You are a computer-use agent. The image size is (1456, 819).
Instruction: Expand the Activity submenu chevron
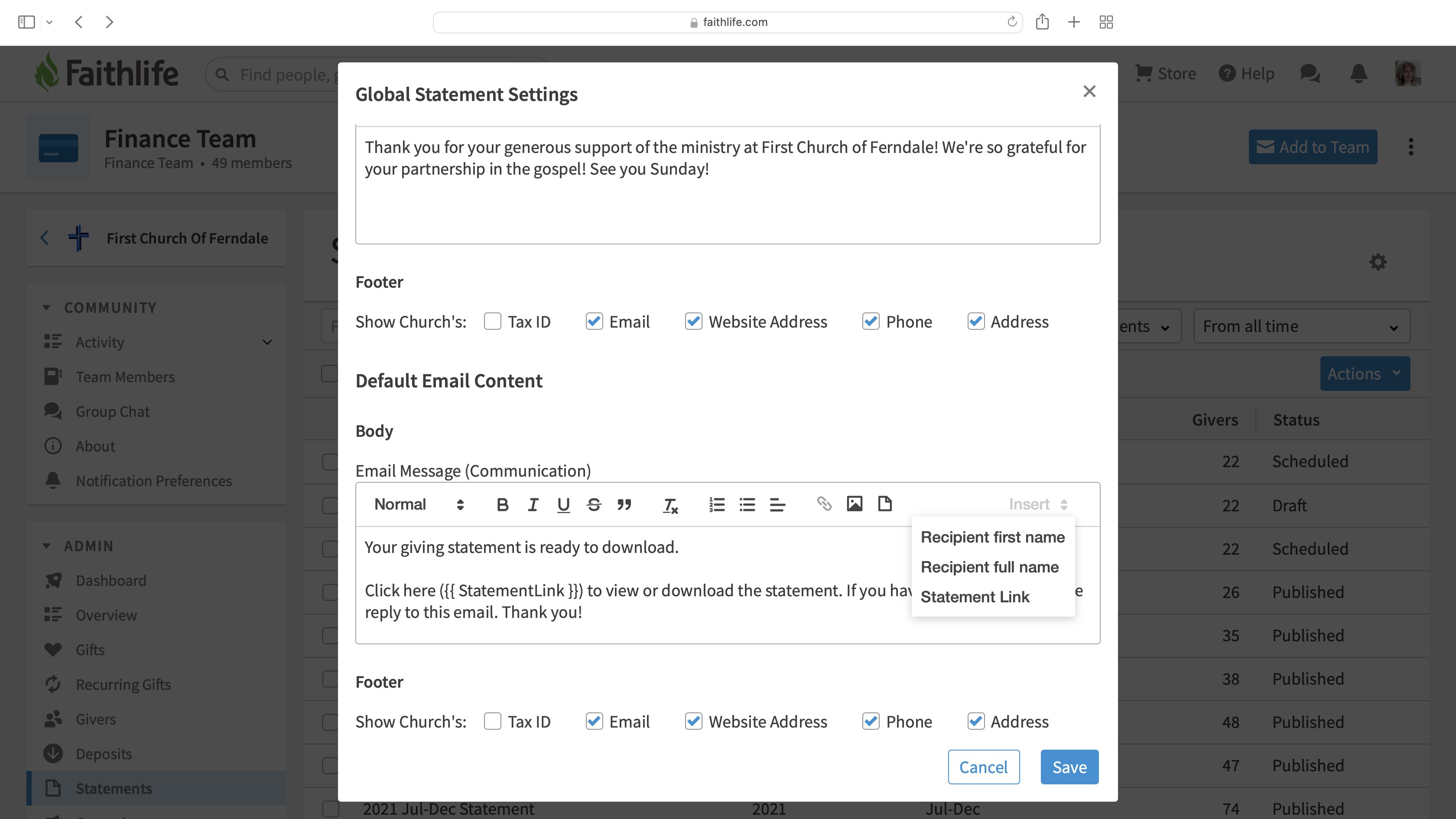[x=267, y=342]
